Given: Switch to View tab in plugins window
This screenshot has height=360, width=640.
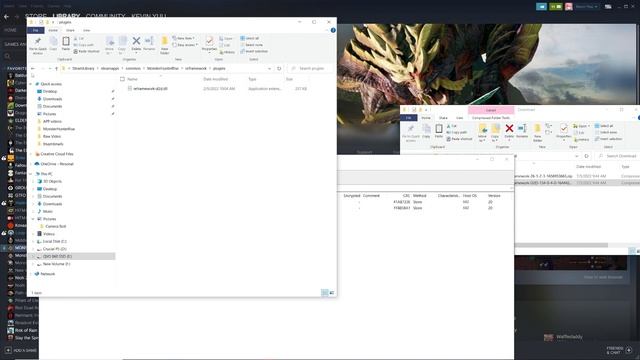Looking at the screenshot, I should pyautogui.click(x=87, y=30).
